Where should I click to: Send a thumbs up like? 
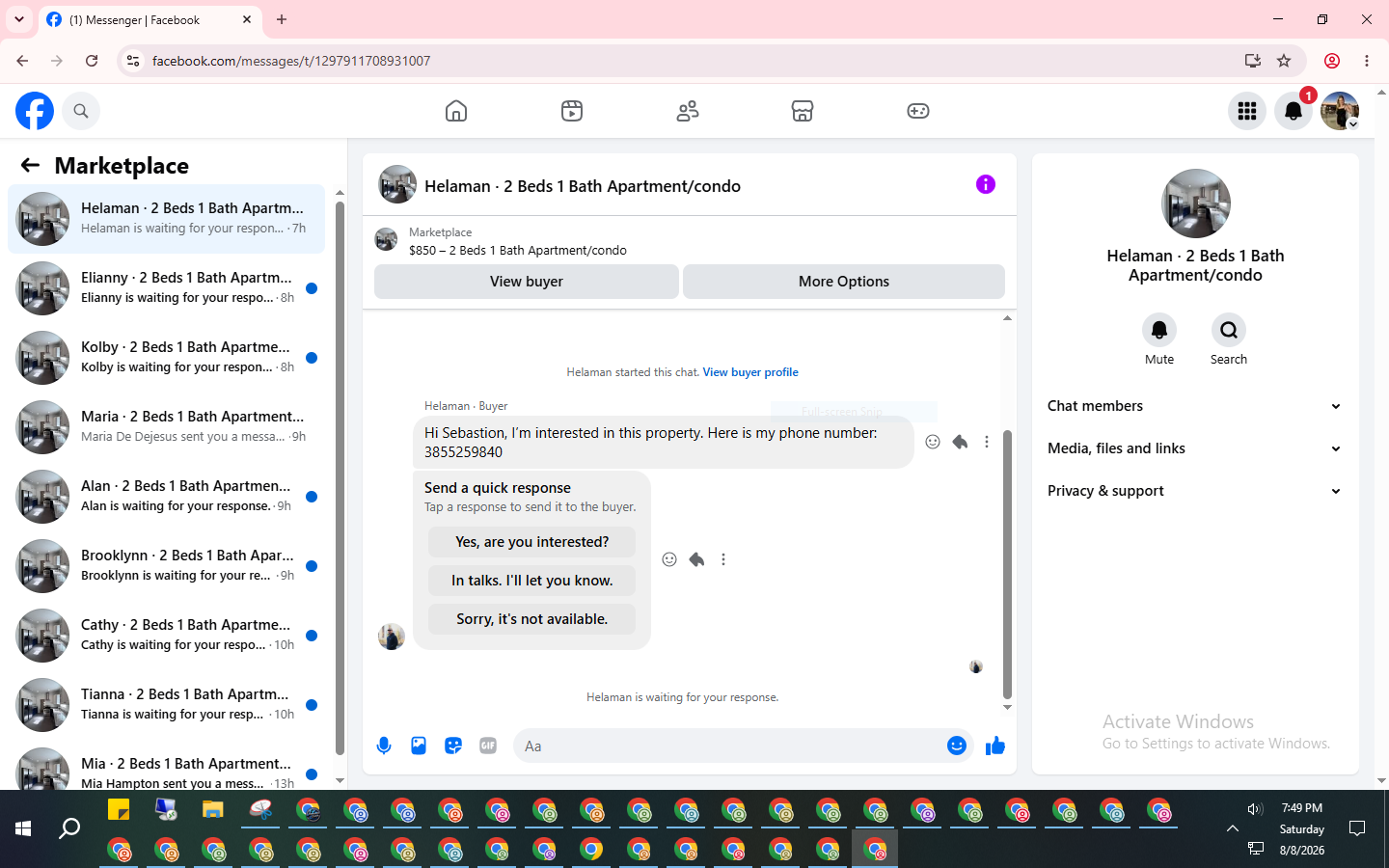pyautogui.click(x=995, y=746)
